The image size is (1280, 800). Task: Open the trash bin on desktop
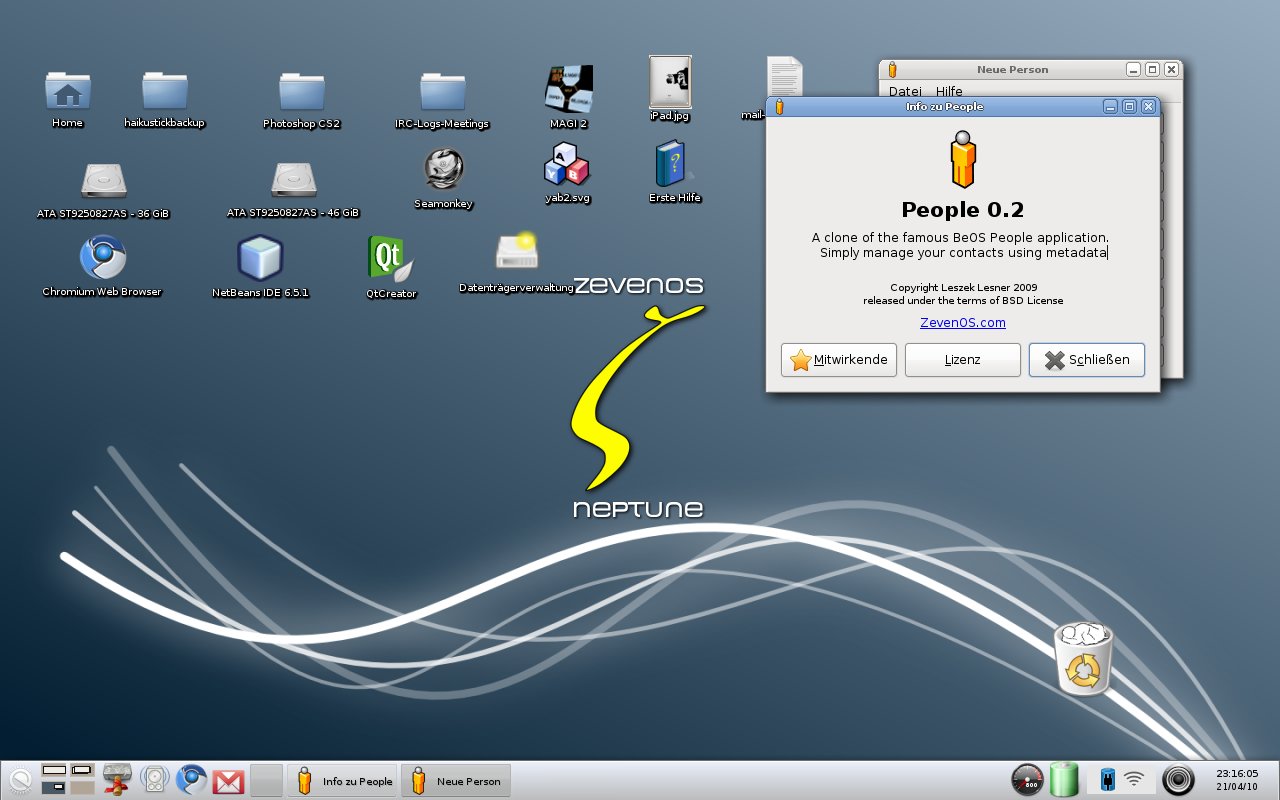tap(1083, 657)
